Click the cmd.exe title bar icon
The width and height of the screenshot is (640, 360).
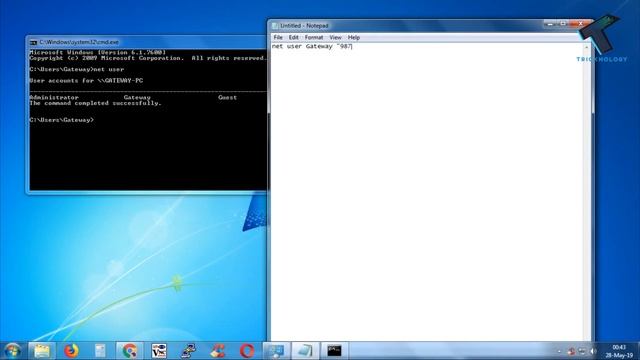pyautogui.click(x=33, y=42)
